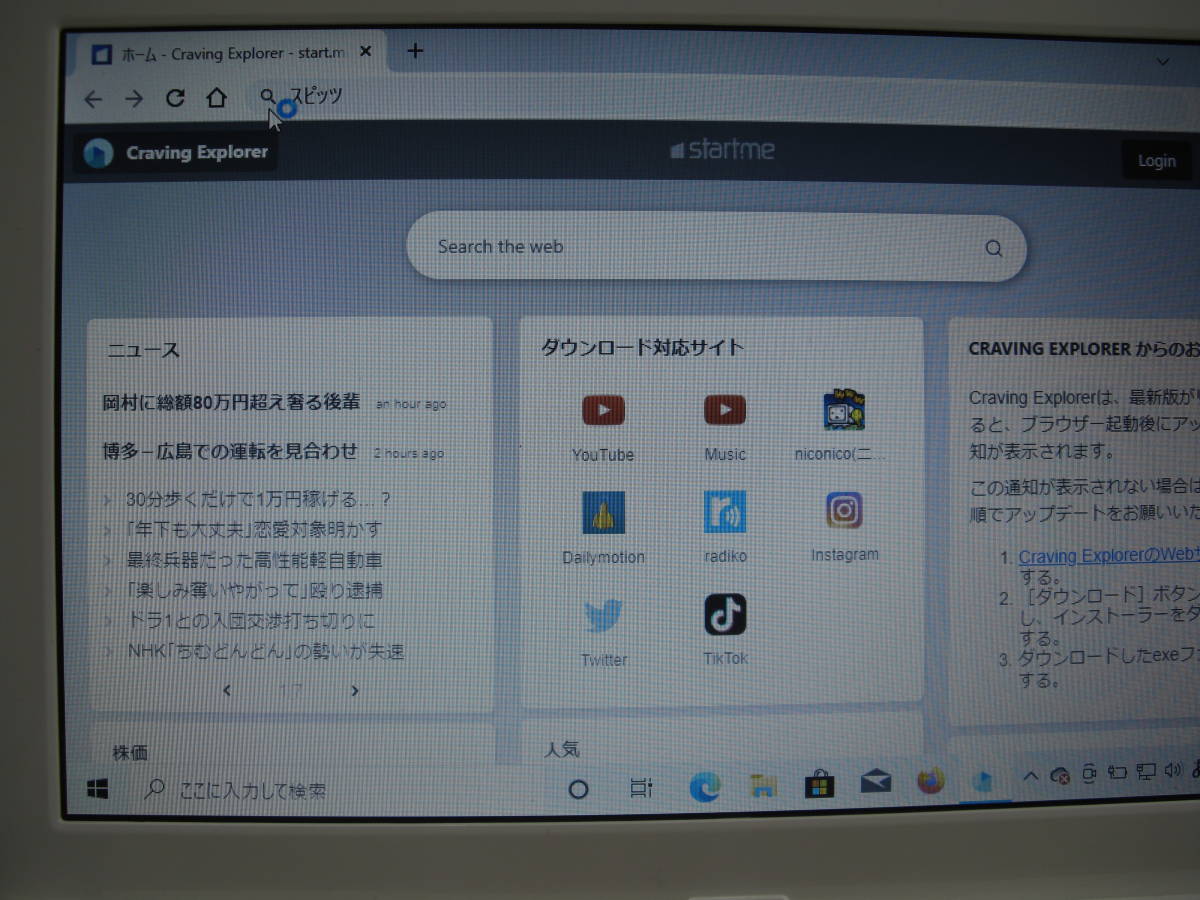Click the 株価 widget heading

pyautogui.click(x=130, y=752)
